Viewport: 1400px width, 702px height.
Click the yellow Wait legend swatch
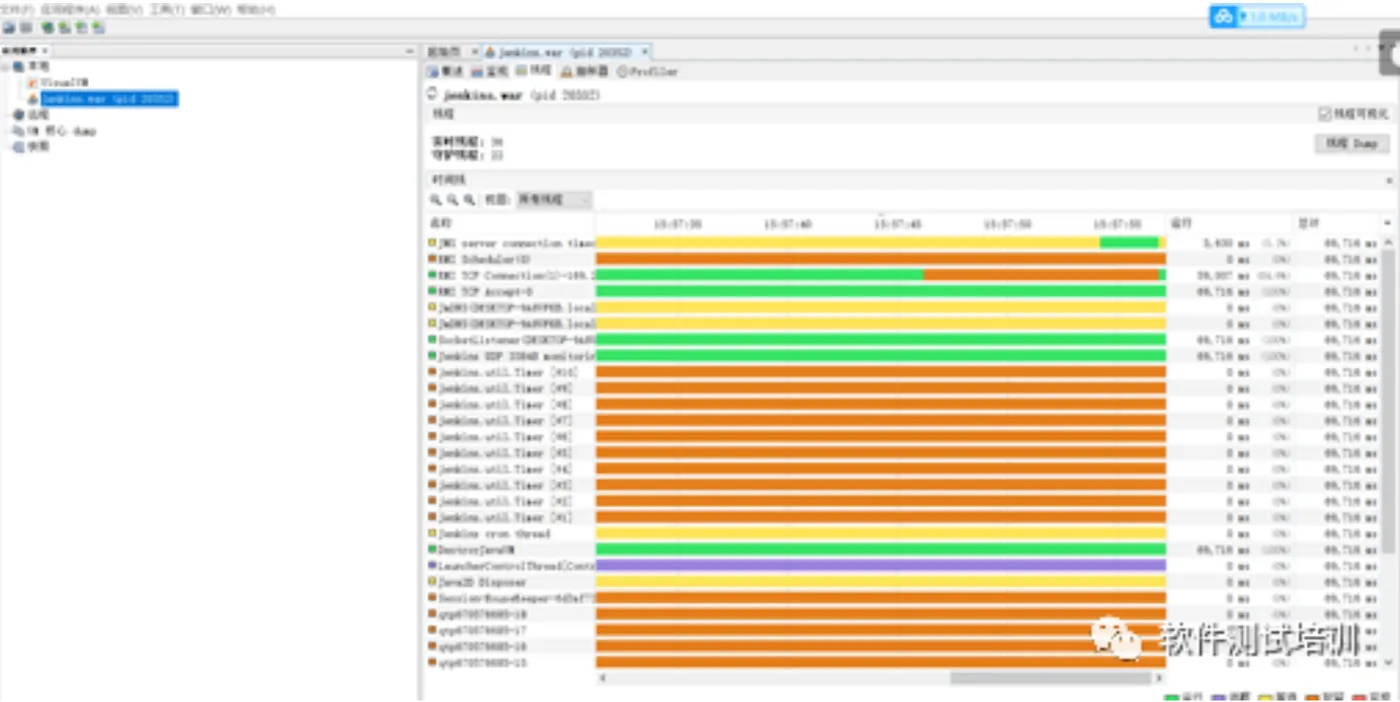point(1266,697)
